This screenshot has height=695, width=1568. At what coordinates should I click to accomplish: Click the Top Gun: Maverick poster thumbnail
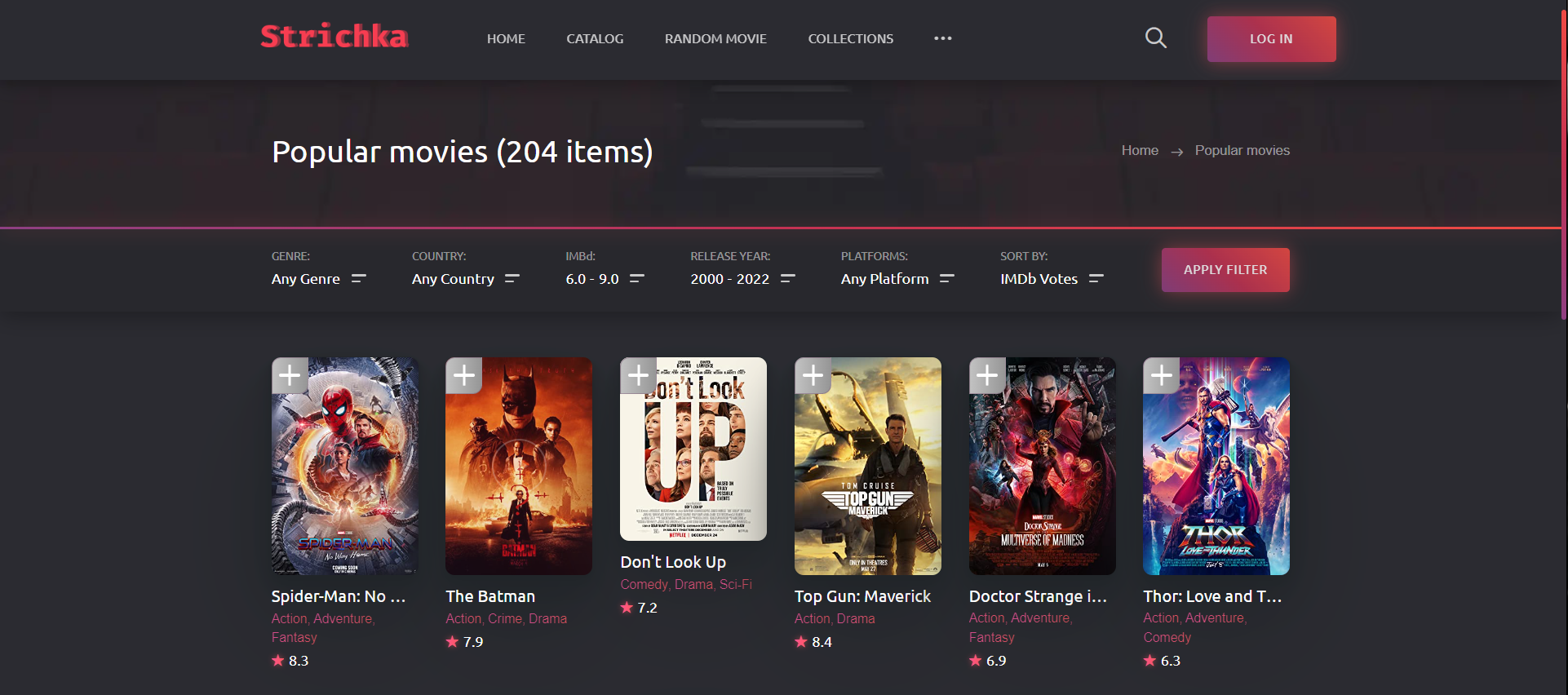(868, 466)
